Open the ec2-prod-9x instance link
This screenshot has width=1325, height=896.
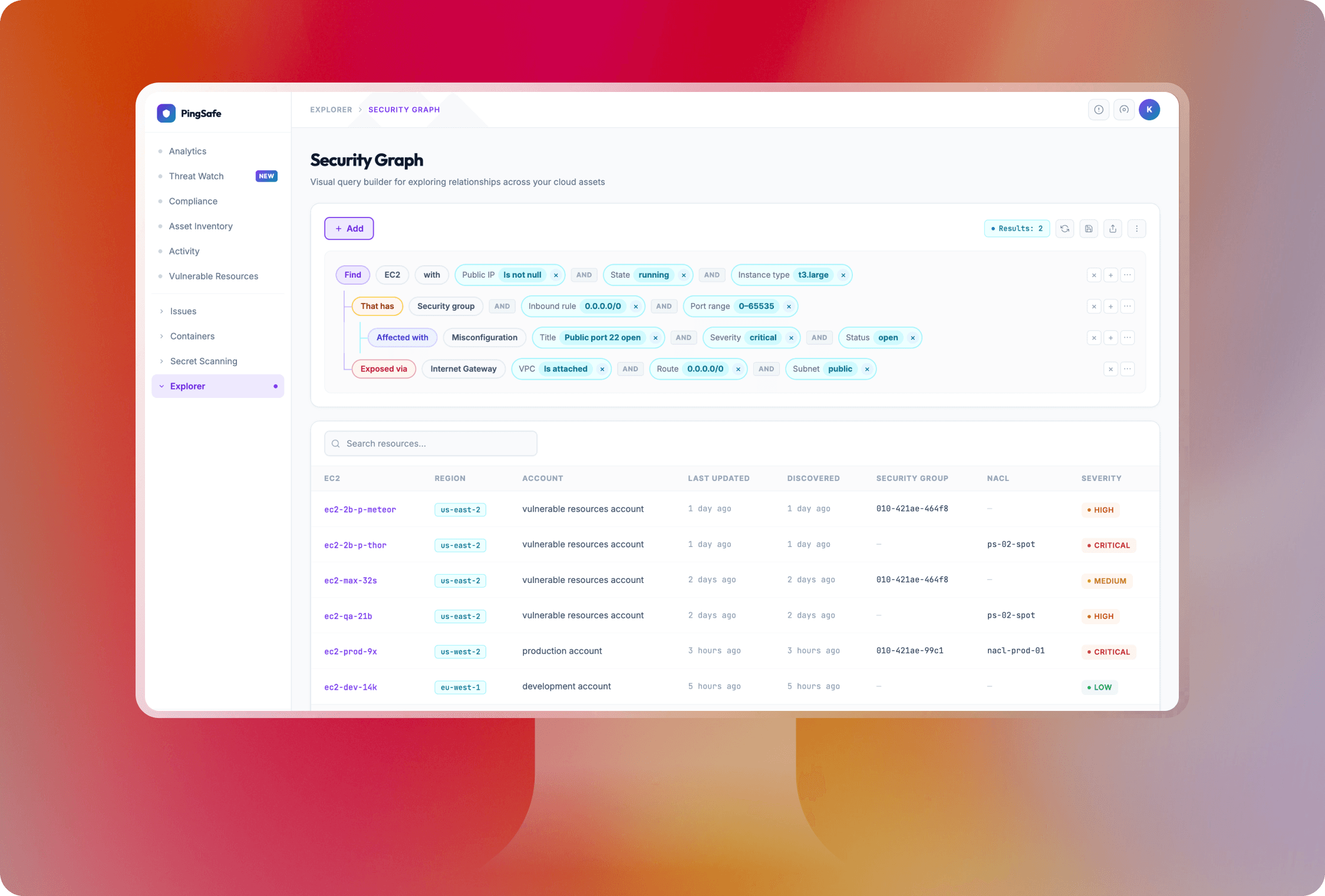351,652
